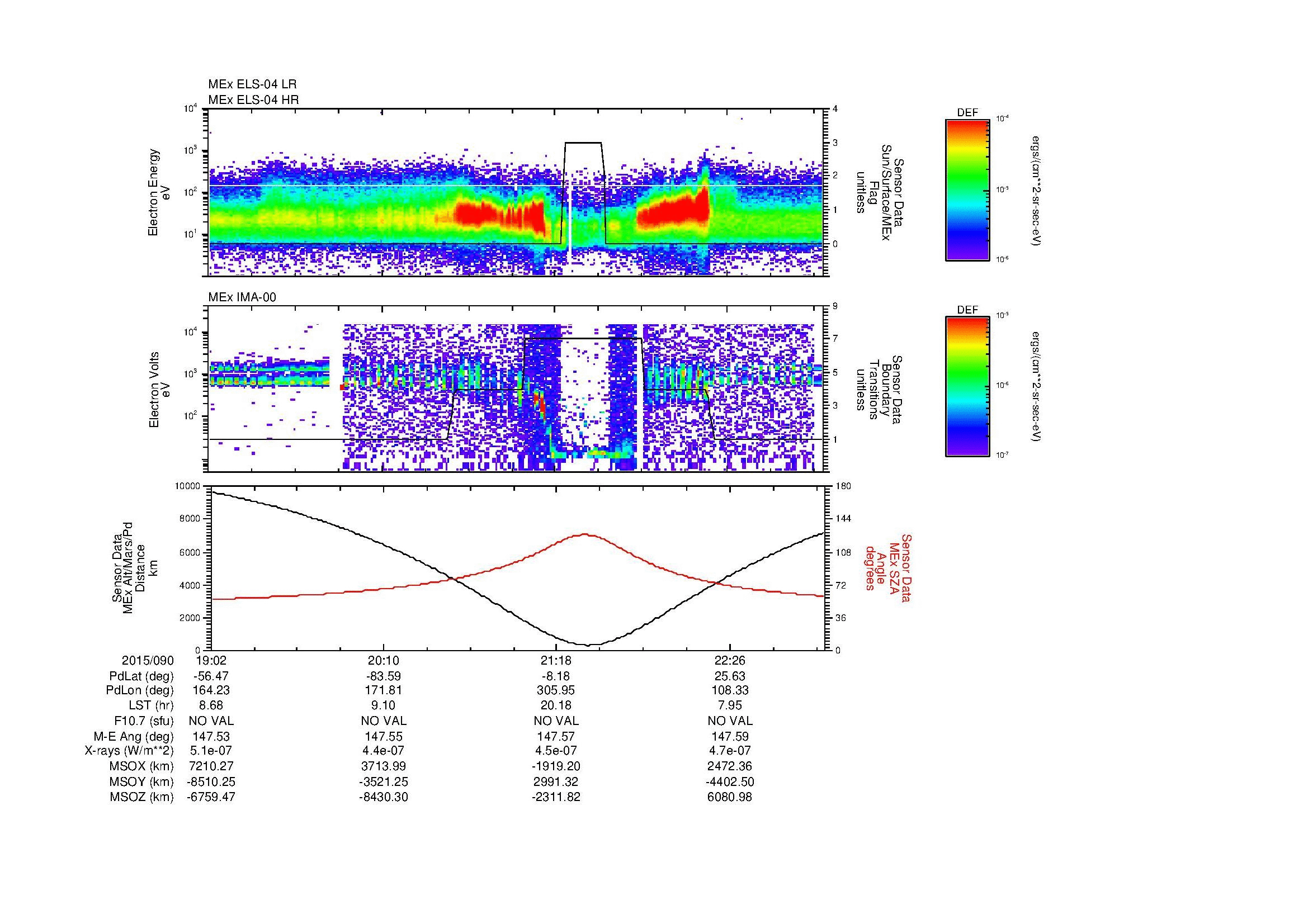1308x924 pixels.
Task: Click the MSOY value '-8510.25'
Action: tap(211, 781)
